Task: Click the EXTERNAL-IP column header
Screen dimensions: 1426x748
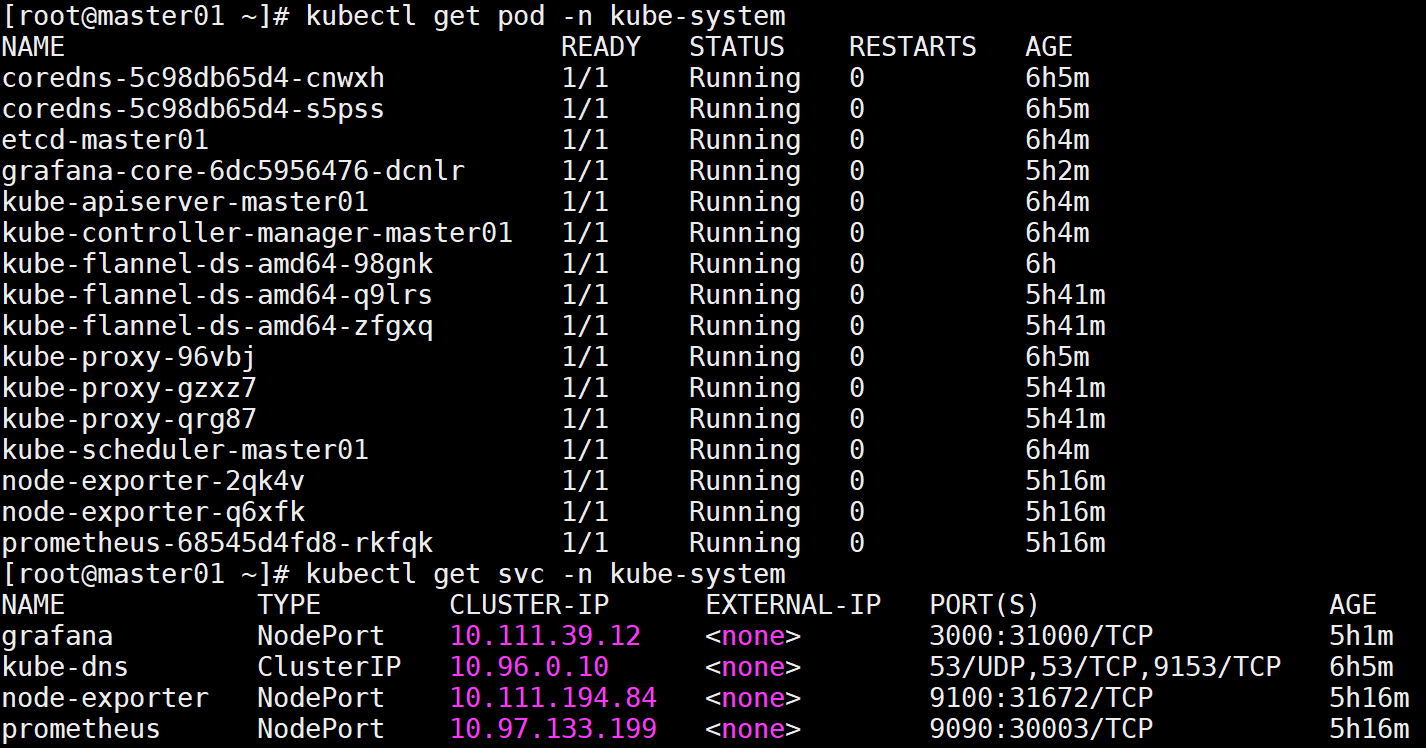Action: [x=793, y=605]
